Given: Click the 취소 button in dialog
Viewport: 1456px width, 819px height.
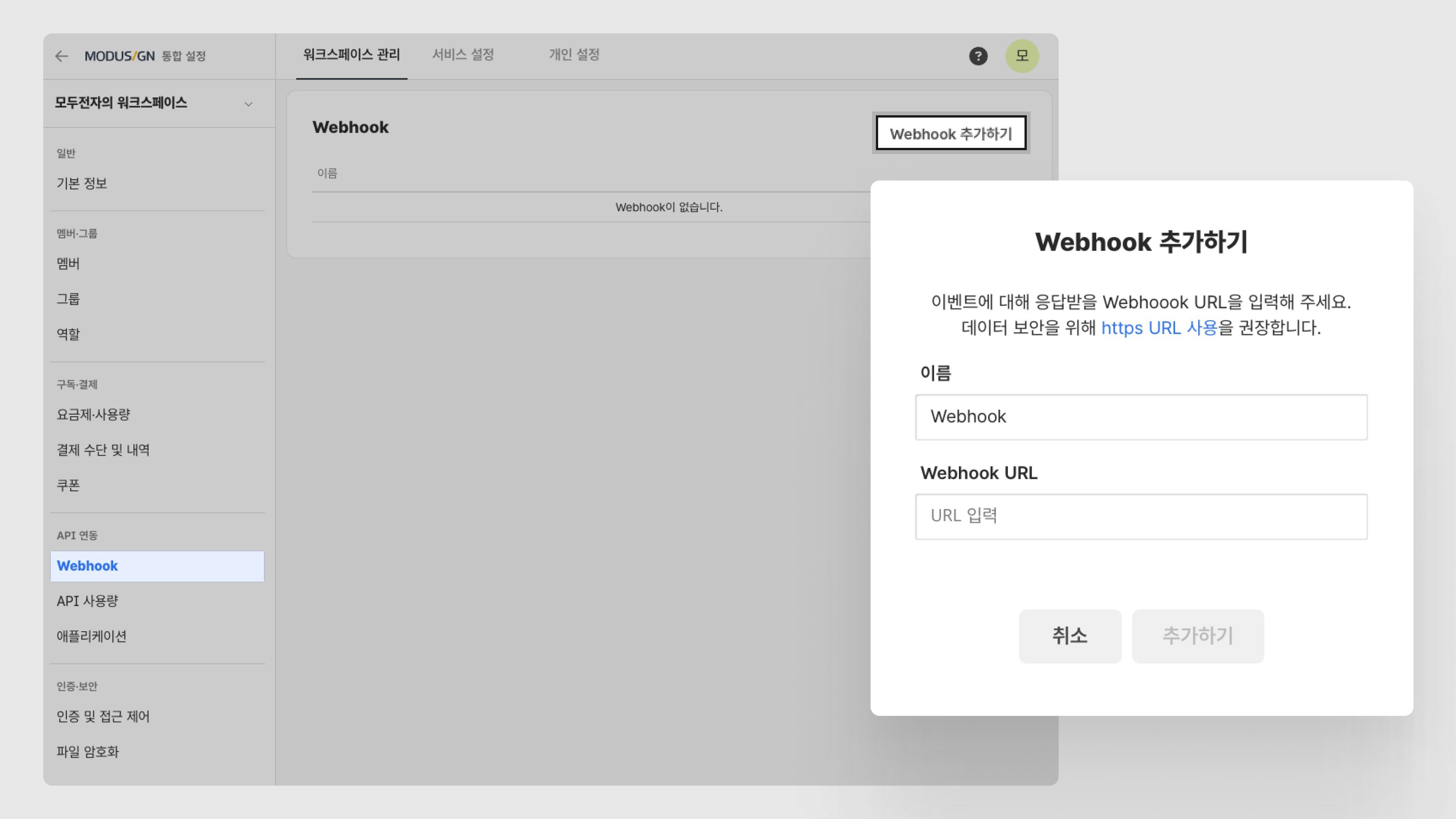Looking at the screenshot, I should point(1069,635).
